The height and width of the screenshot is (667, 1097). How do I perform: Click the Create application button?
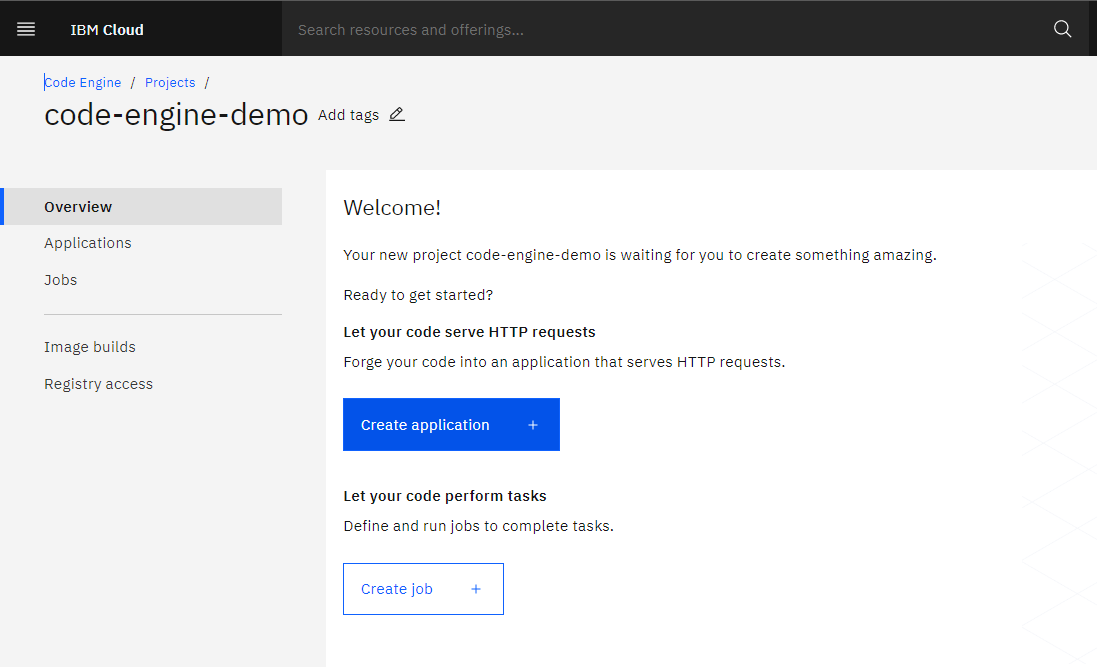tap(451, 425)
